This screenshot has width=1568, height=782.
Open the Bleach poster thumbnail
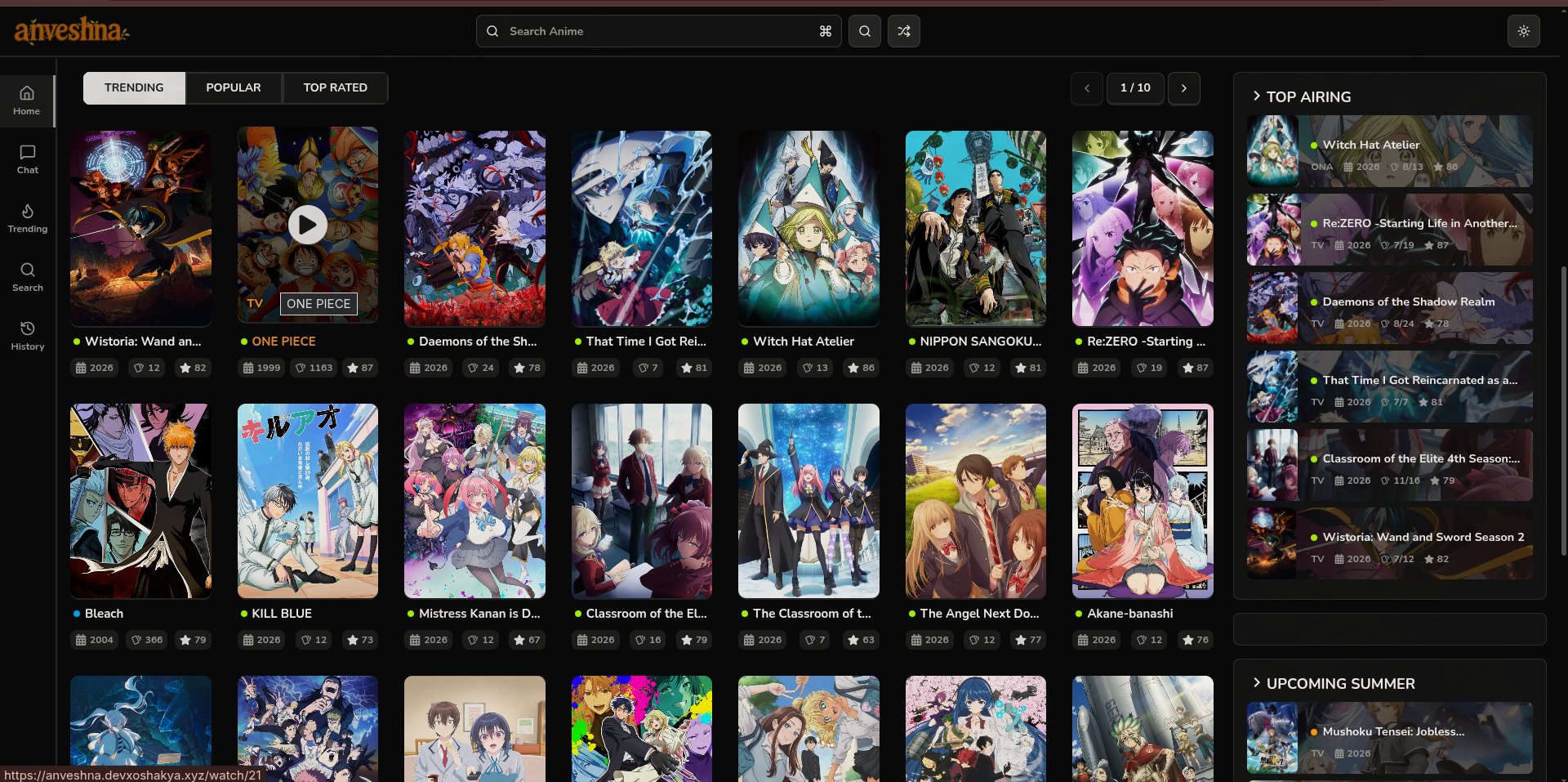coord(140,501)
